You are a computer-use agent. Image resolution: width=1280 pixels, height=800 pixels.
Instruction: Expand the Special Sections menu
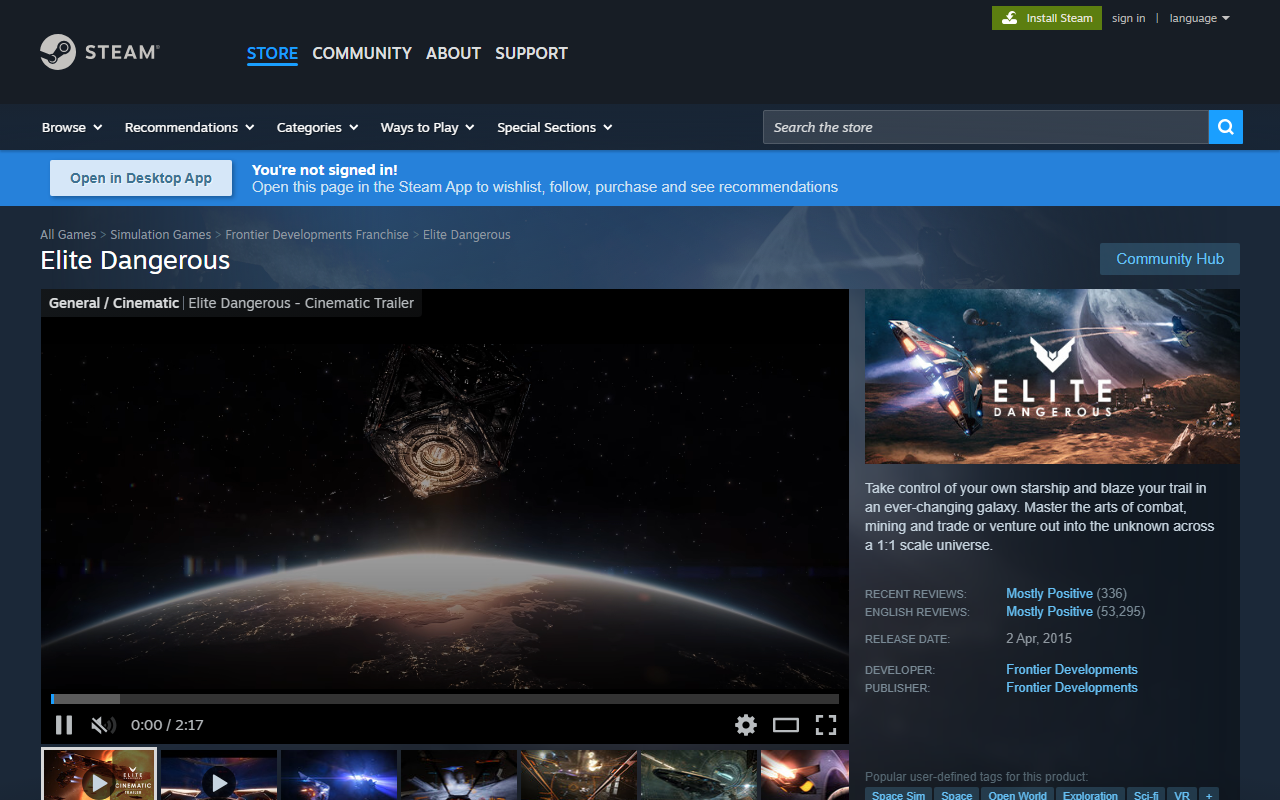point(554,127)
